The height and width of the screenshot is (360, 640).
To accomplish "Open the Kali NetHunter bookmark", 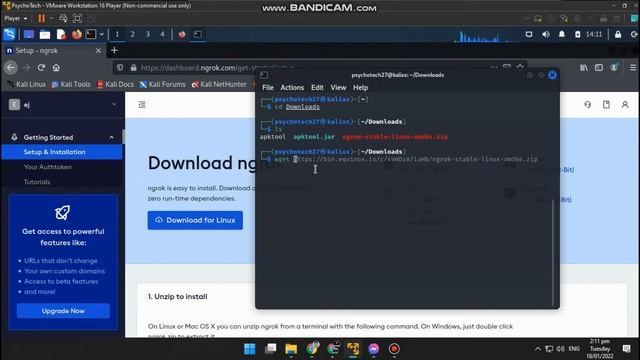I will [x=219, y=84].
